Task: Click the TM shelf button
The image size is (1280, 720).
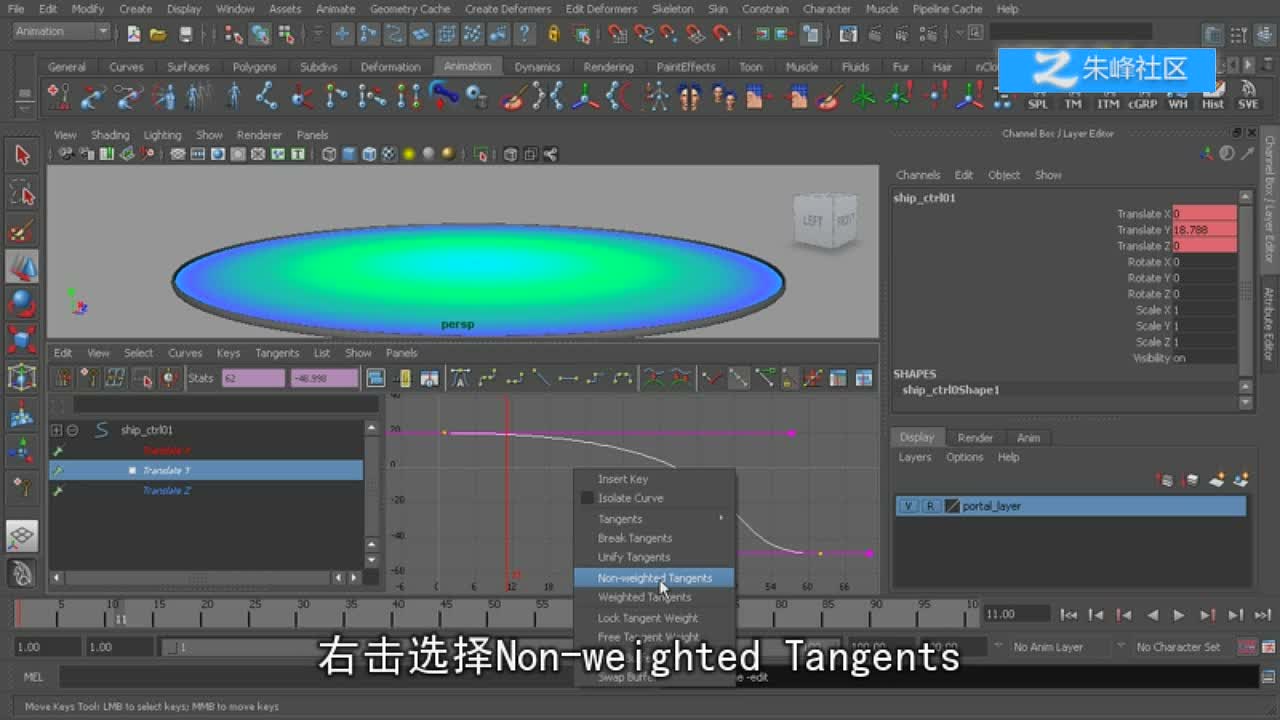Action: [1073, 97]
